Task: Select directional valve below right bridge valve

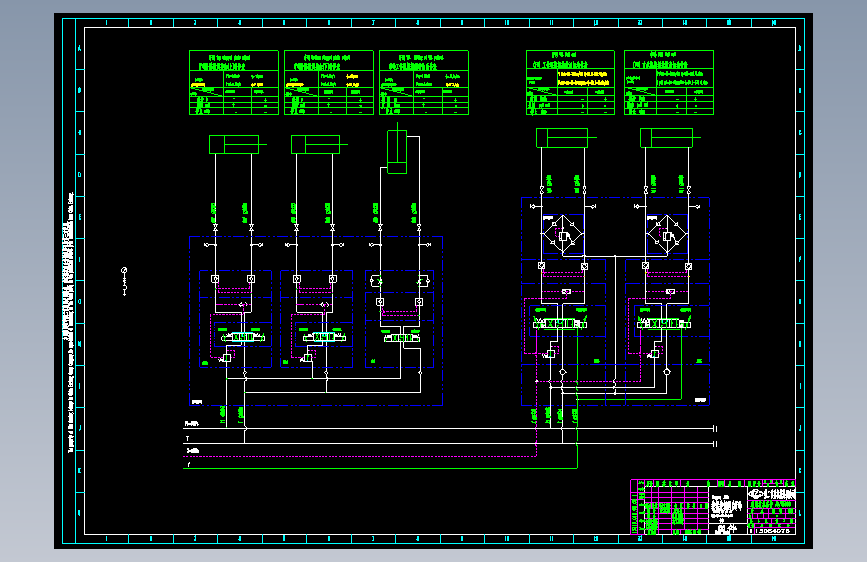Action: (664, 324)
